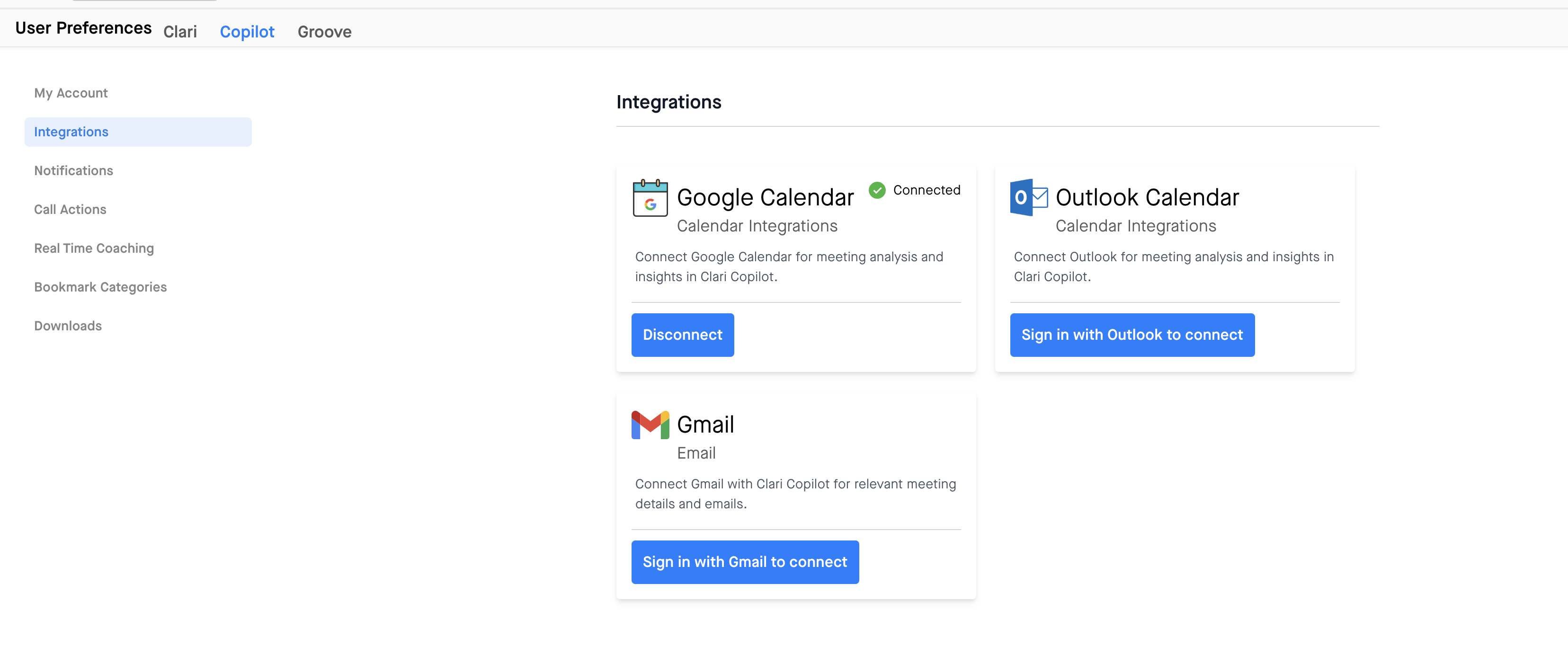Click the 'Connect Gmail with Clari Copilot' description
Image resolution: width=1568 pixels, height=655 pixels.
pos(795,494)
